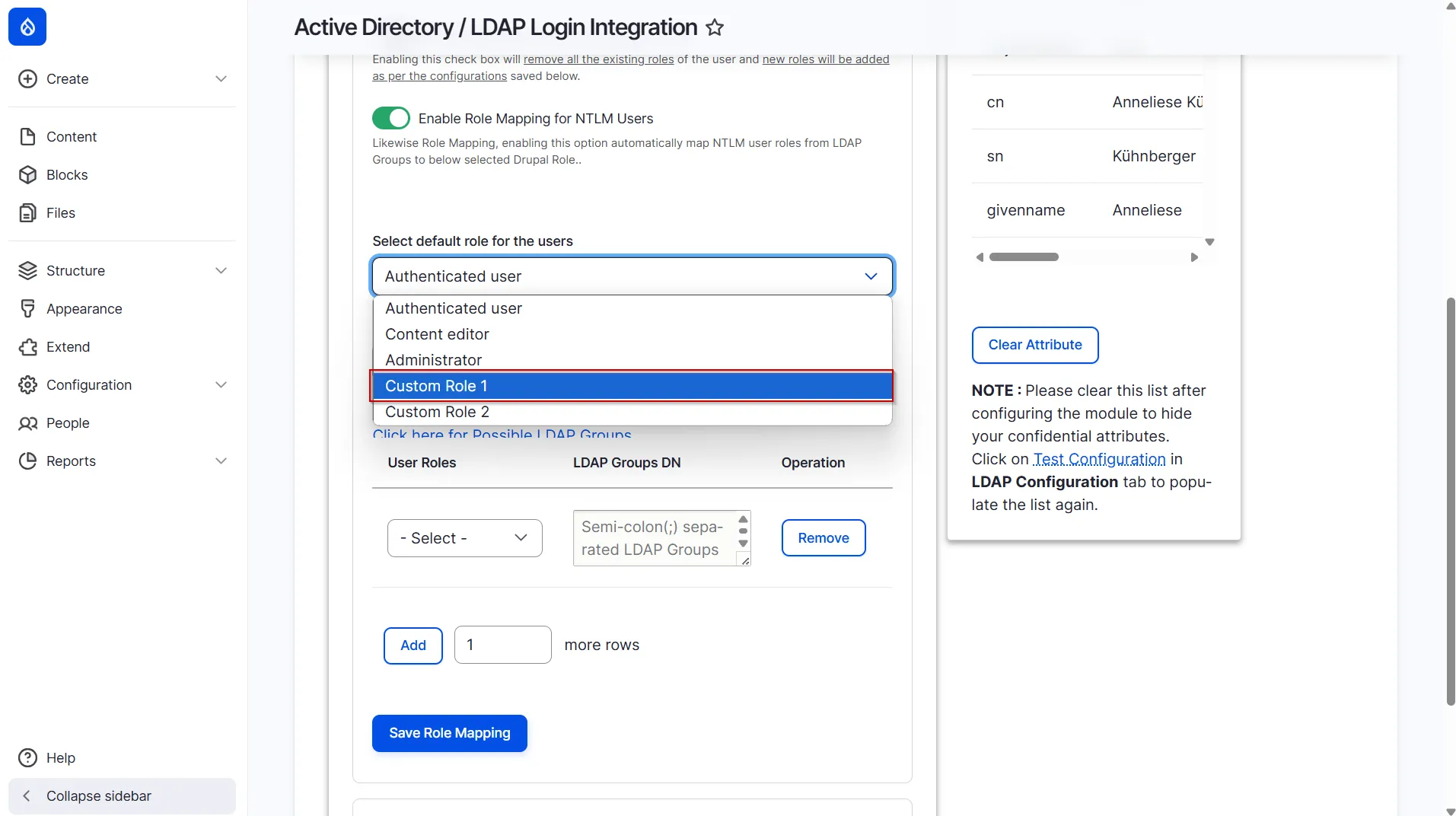Choose Custom Role 1 option
This screenshot has width=1456, height=816.
click(x=632, y=386)
